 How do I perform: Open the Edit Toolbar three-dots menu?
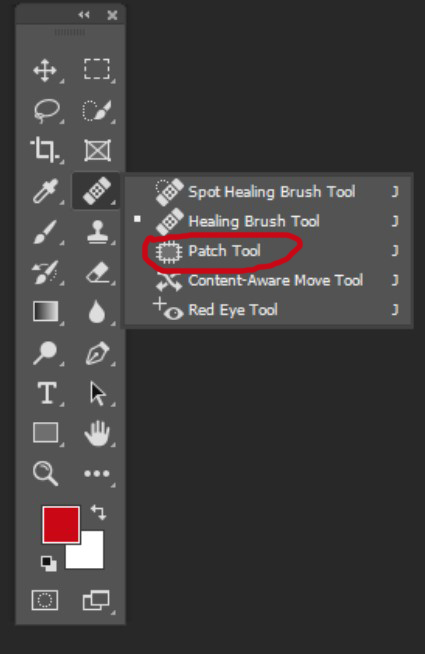tap(97, 473)
